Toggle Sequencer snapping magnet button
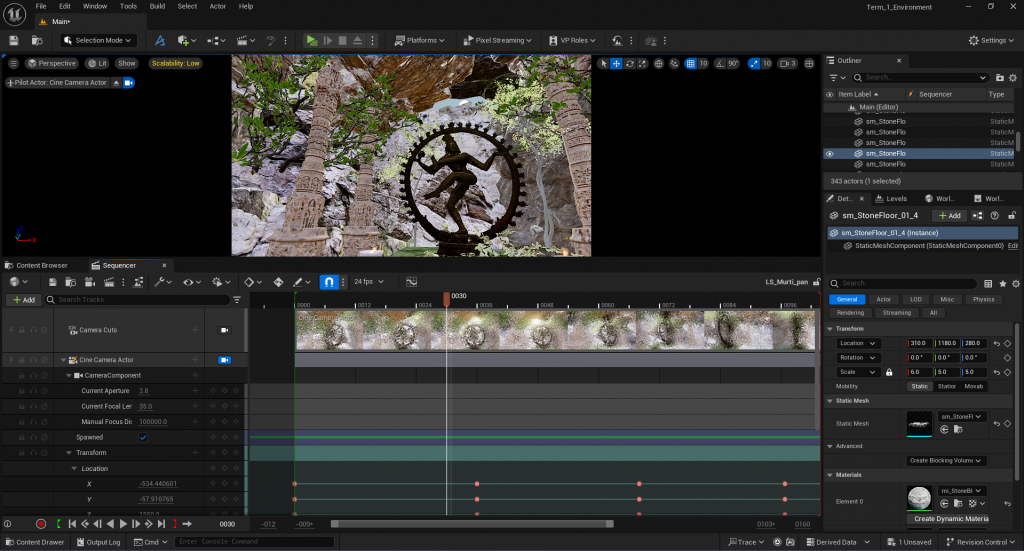Image resolution: width=1024 pixels, height=551 pixels. [x=328, y=282]
